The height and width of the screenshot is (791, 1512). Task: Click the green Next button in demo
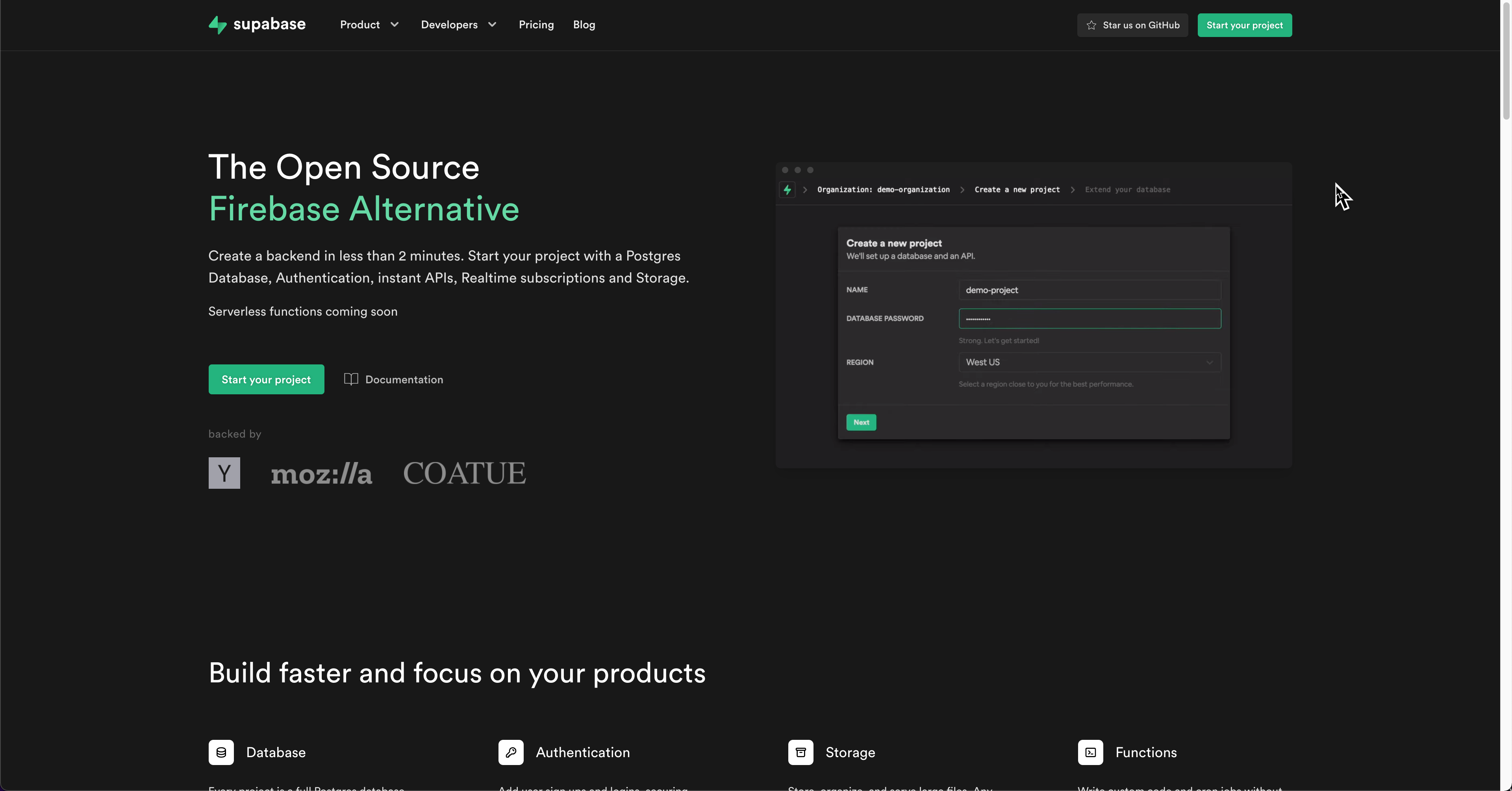[x=861, y=423]
